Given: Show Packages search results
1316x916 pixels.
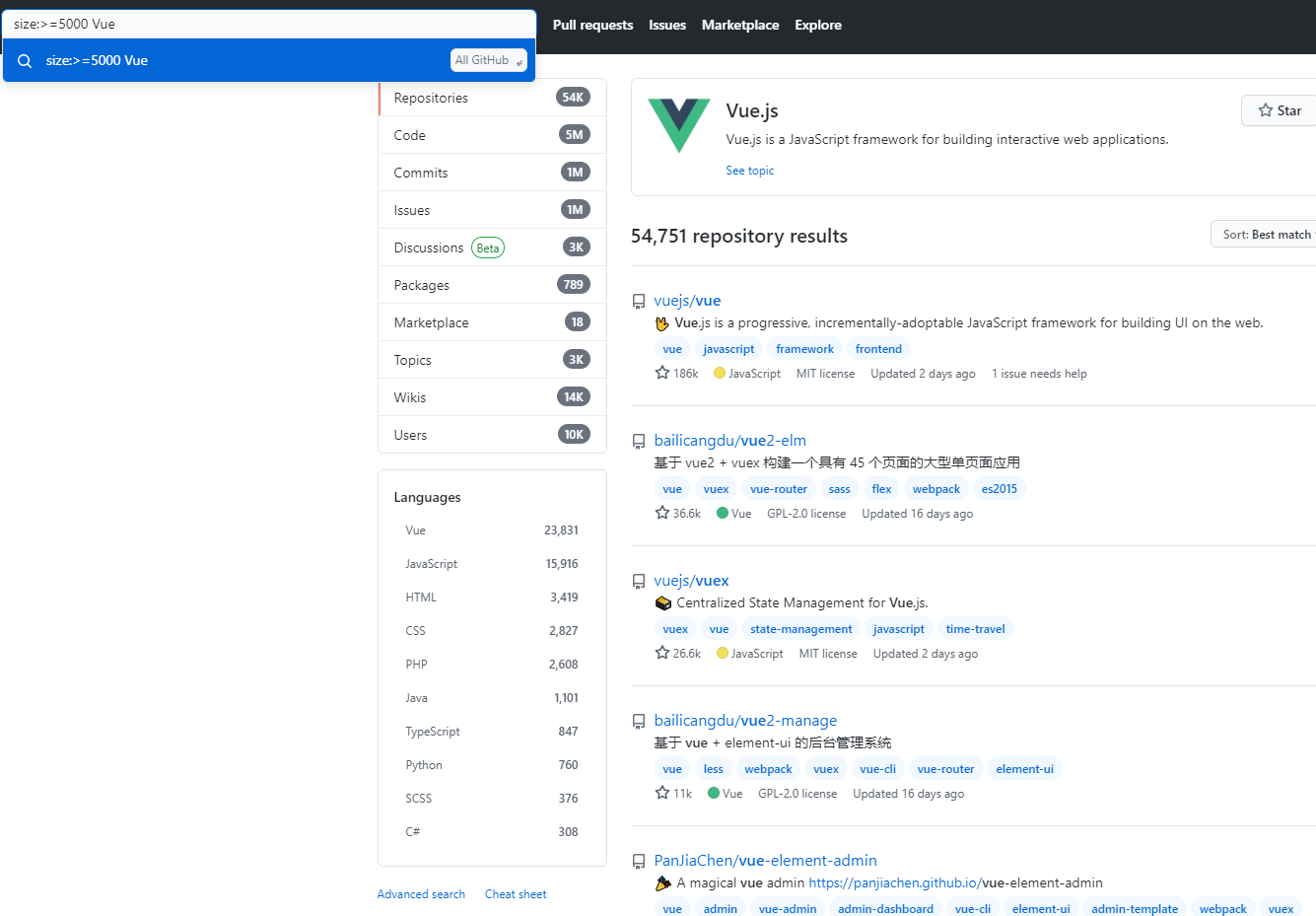Looking at the screenshot, I should (x=492, y=285).
